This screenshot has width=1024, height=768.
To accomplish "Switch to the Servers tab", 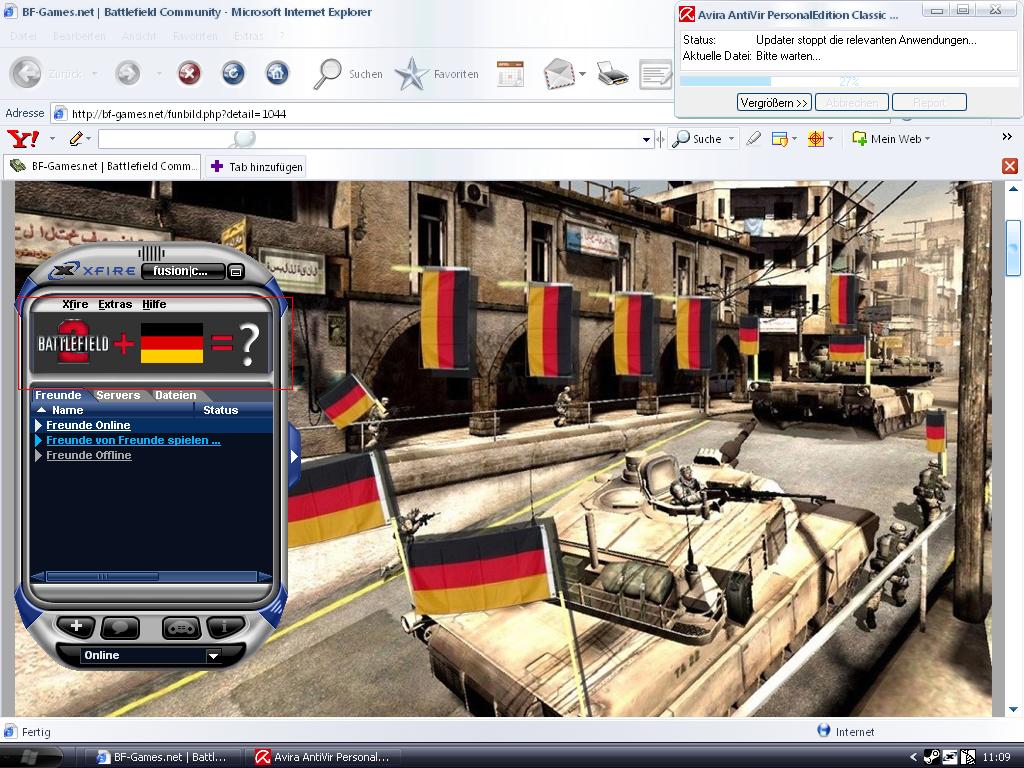I will click(118, 395).
